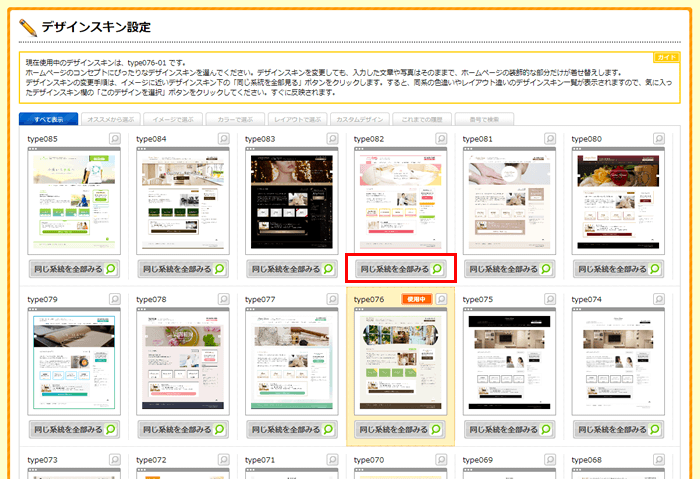Click the type081 design thumbnail
The width and height of the screenshot is (700, 479).
point(509,201)
